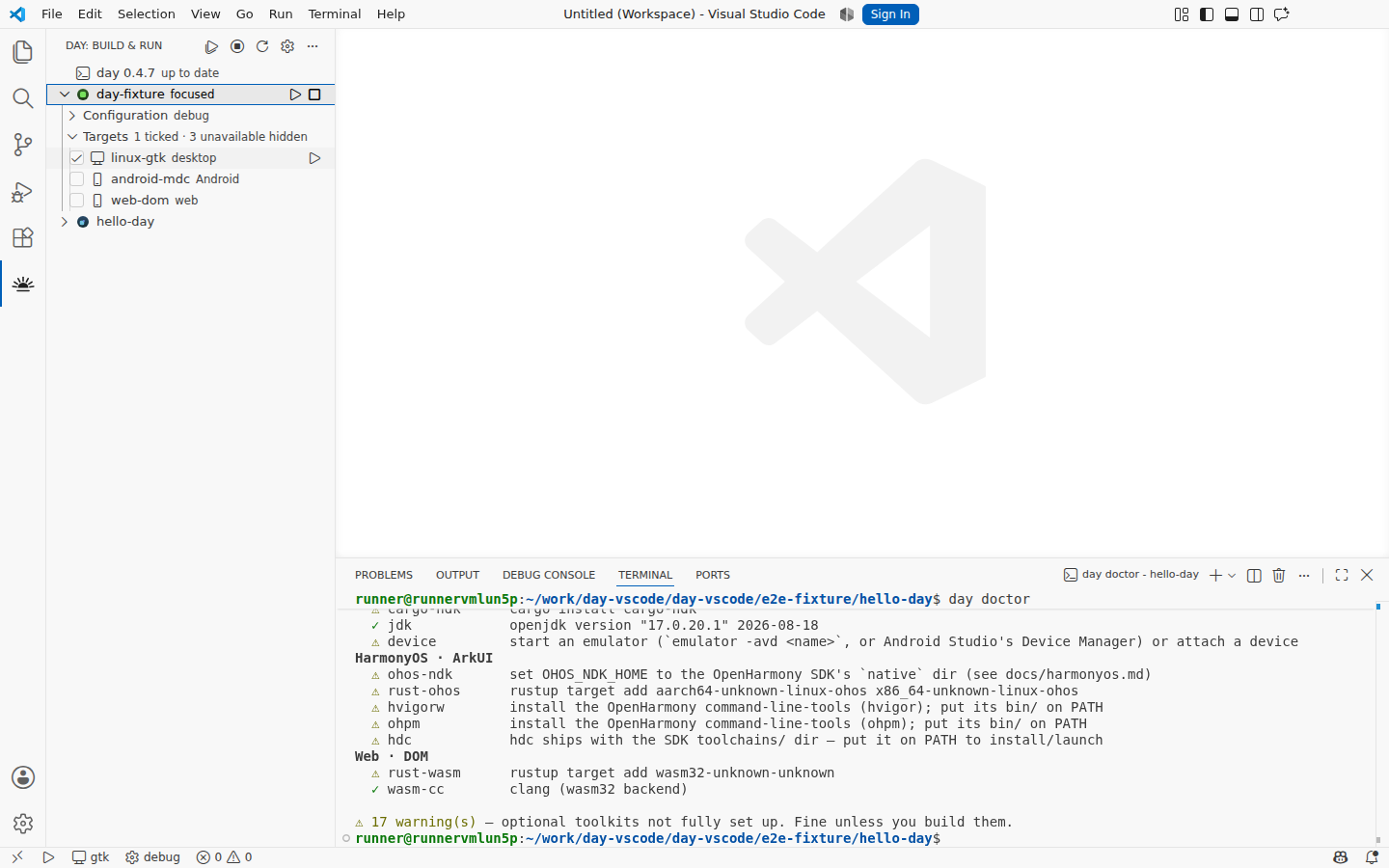Open Copilot status icon in status bar
Image resolution: width=1389 pixels, height=868 pixels.
pos(1340,857)
